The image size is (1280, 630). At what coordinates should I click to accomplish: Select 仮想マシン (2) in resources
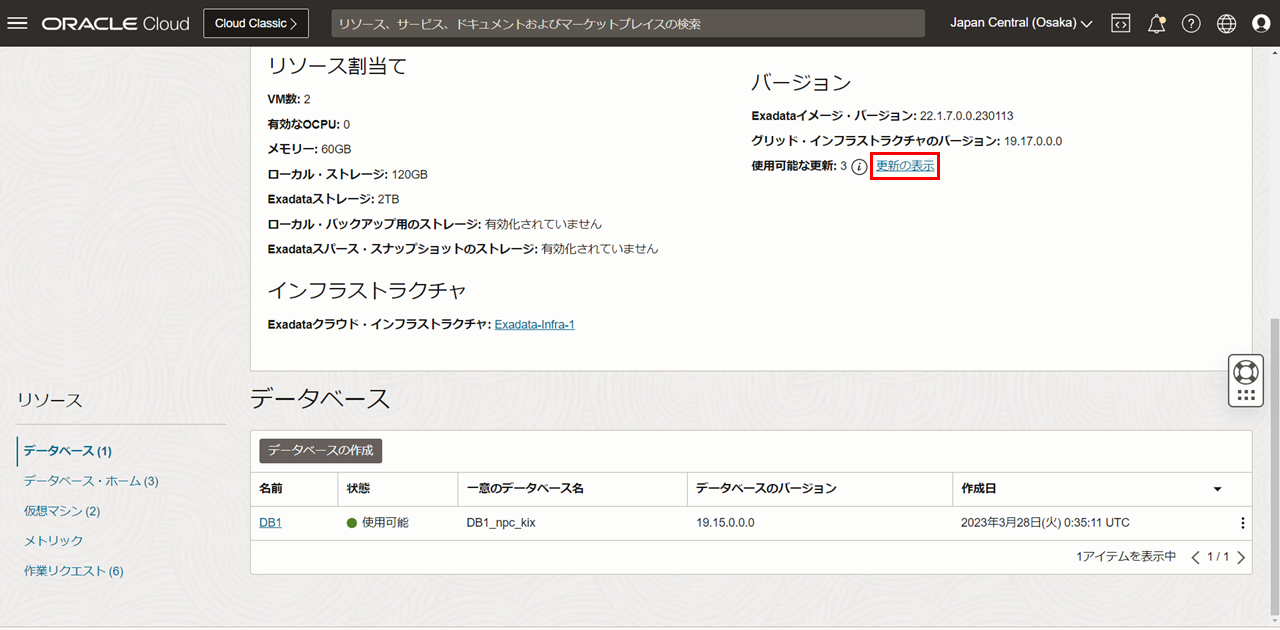click(x=62, y=511)
